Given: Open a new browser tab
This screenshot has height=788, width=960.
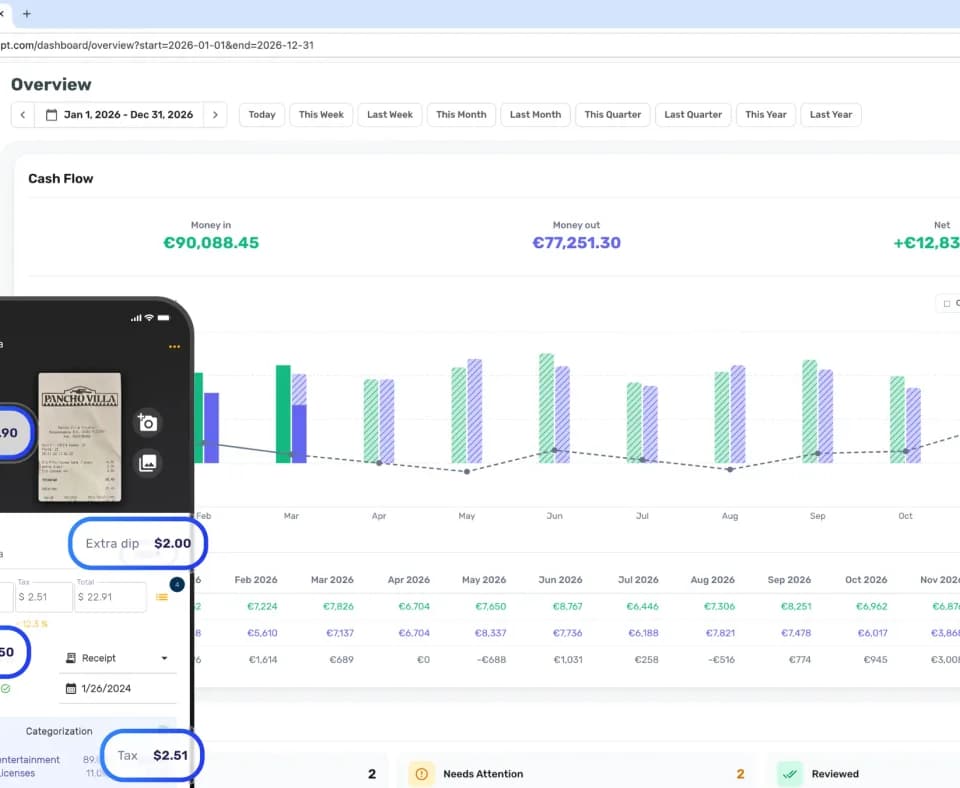Looking at the screenshot, I should 26,13.
